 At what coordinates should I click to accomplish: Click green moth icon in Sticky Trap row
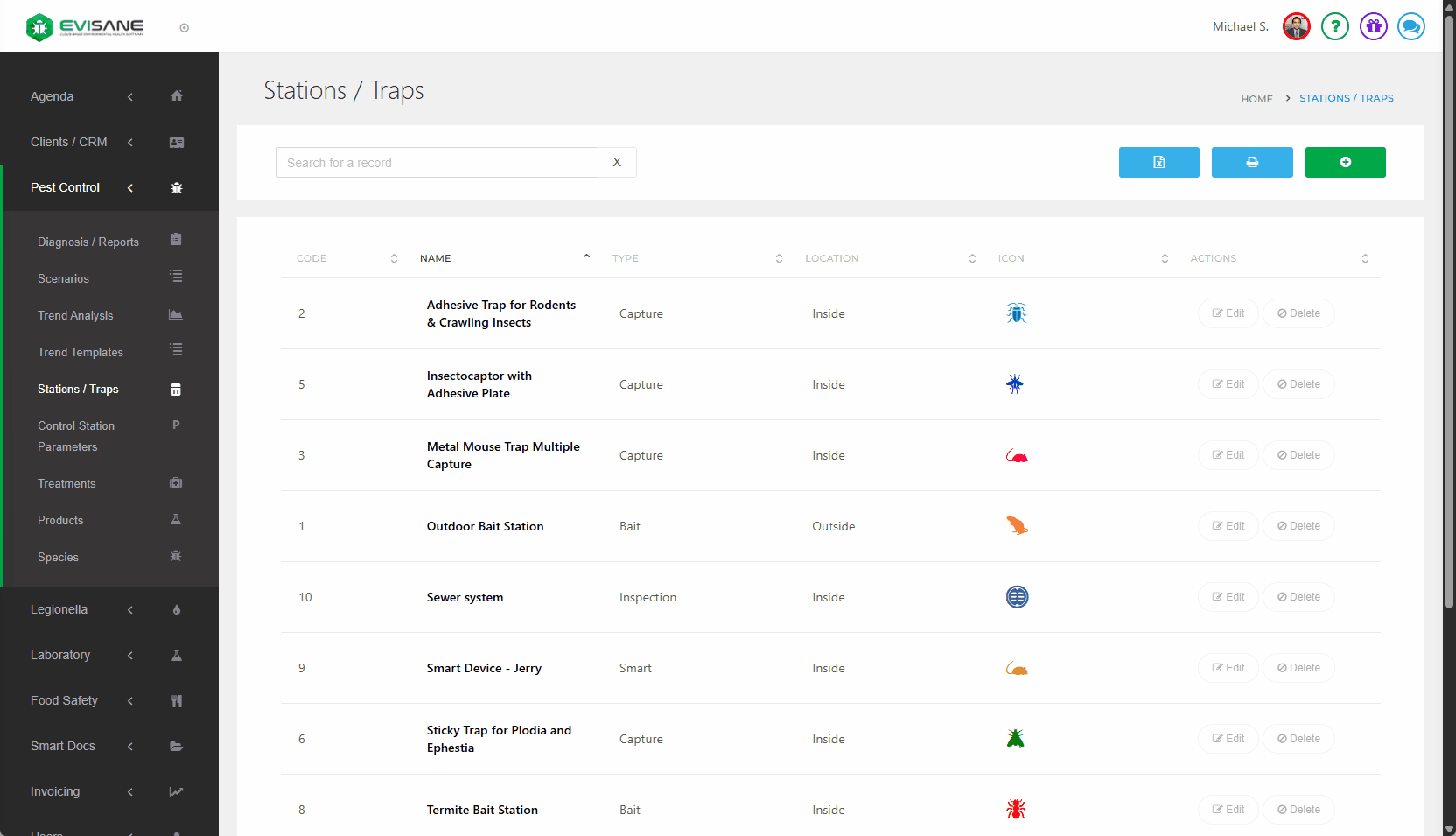click(x=1015, y=738)
